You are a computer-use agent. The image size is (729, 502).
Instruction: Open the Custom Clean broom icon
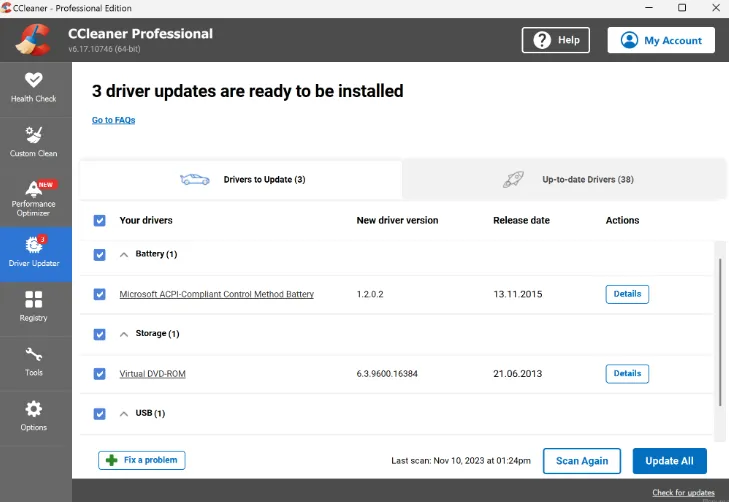[x=33, y=135]
